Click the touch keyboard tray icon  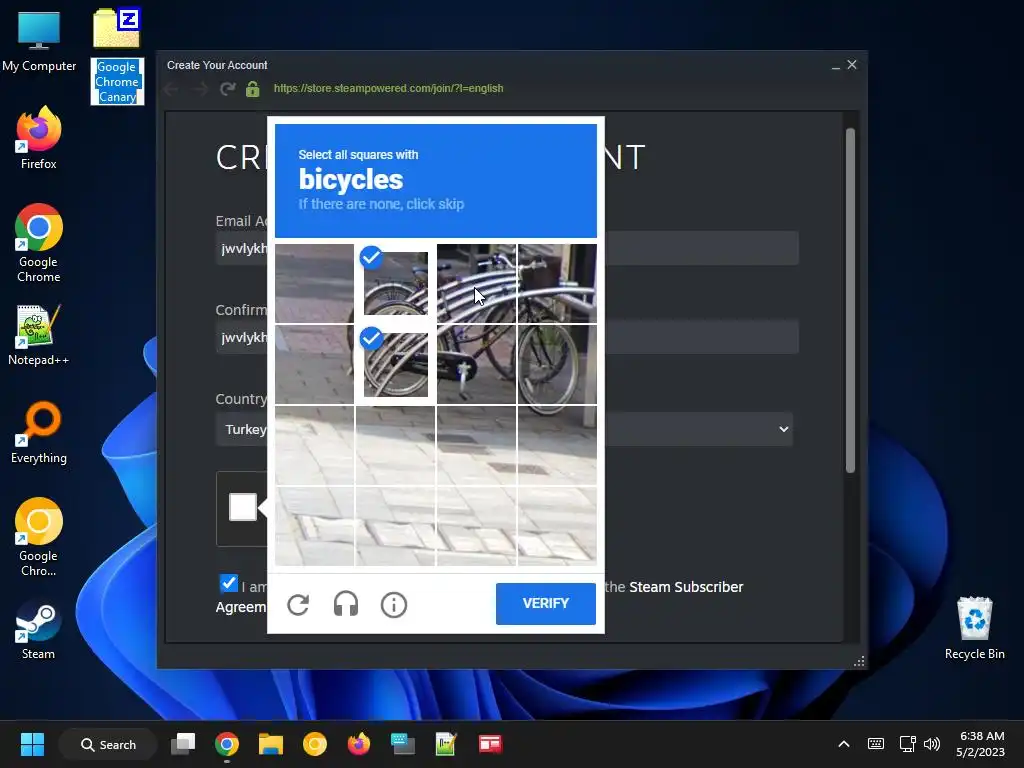pos(876,744)
